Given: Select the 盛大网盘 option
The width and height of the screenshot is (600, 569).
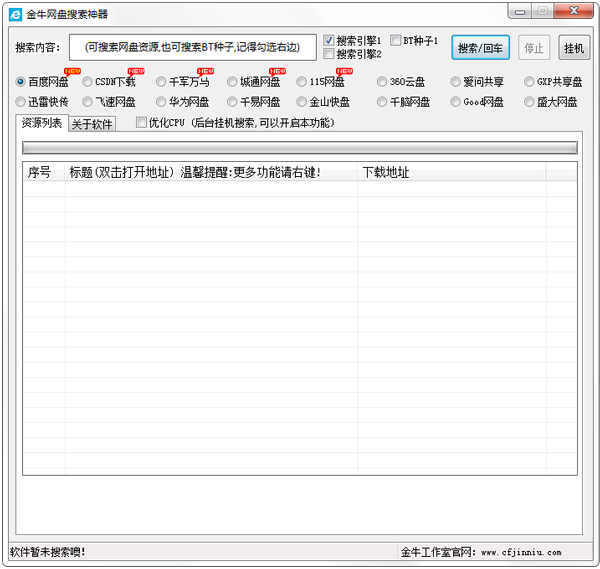Looking at the screenshot, I should click(x=529, y=102).
